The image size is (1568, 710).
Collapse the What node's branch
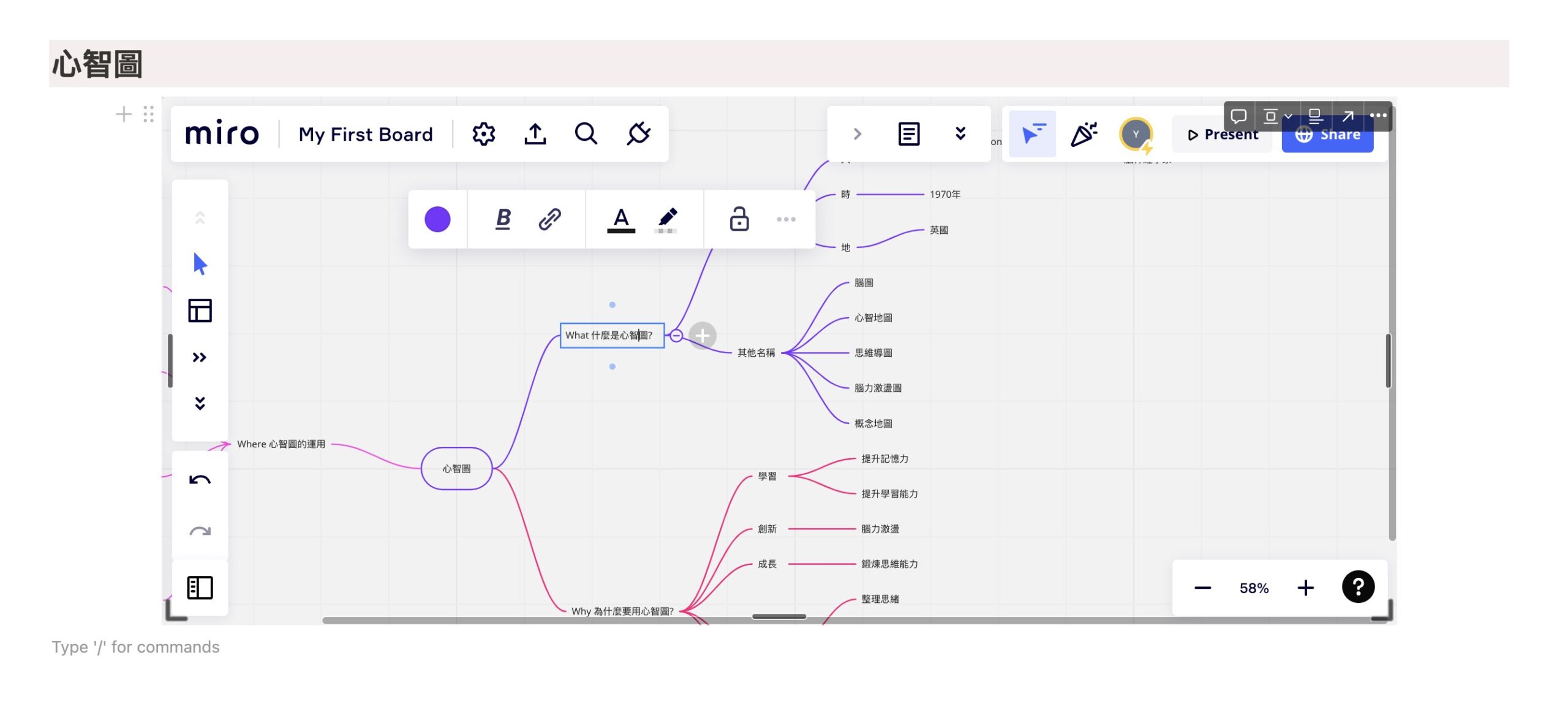point(676,335)
